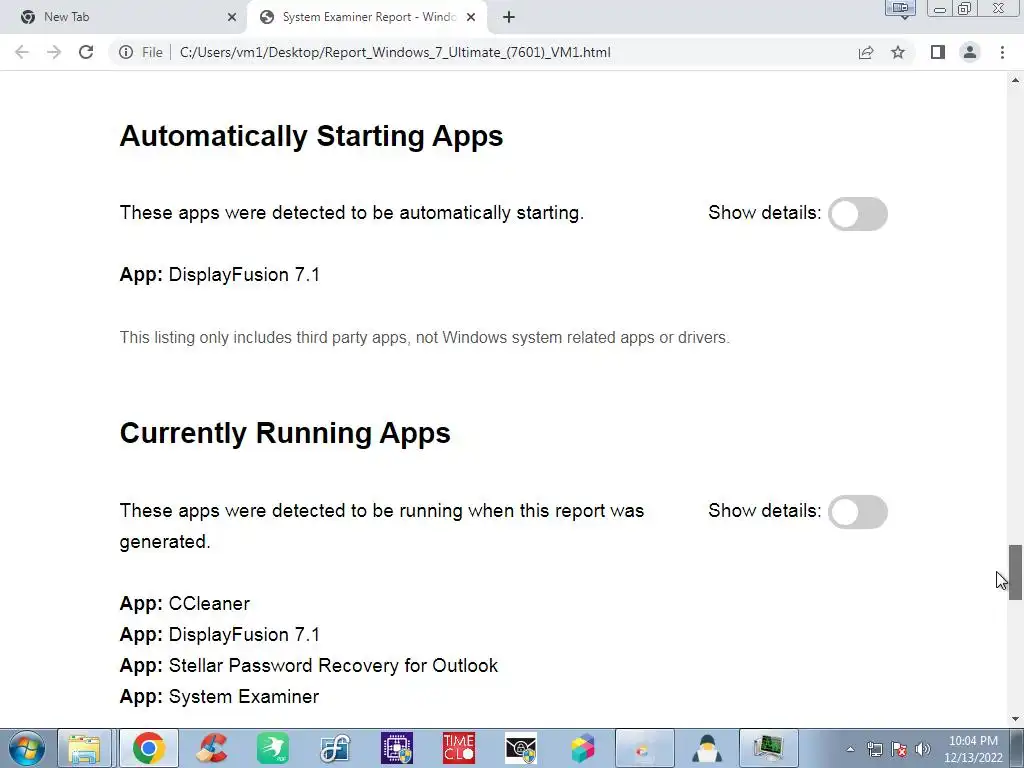The height and width of the screenshot is (768, 1024).
Task: Open the DisplayFusion title bar button dropdown
Action: [x=901, y=9]
